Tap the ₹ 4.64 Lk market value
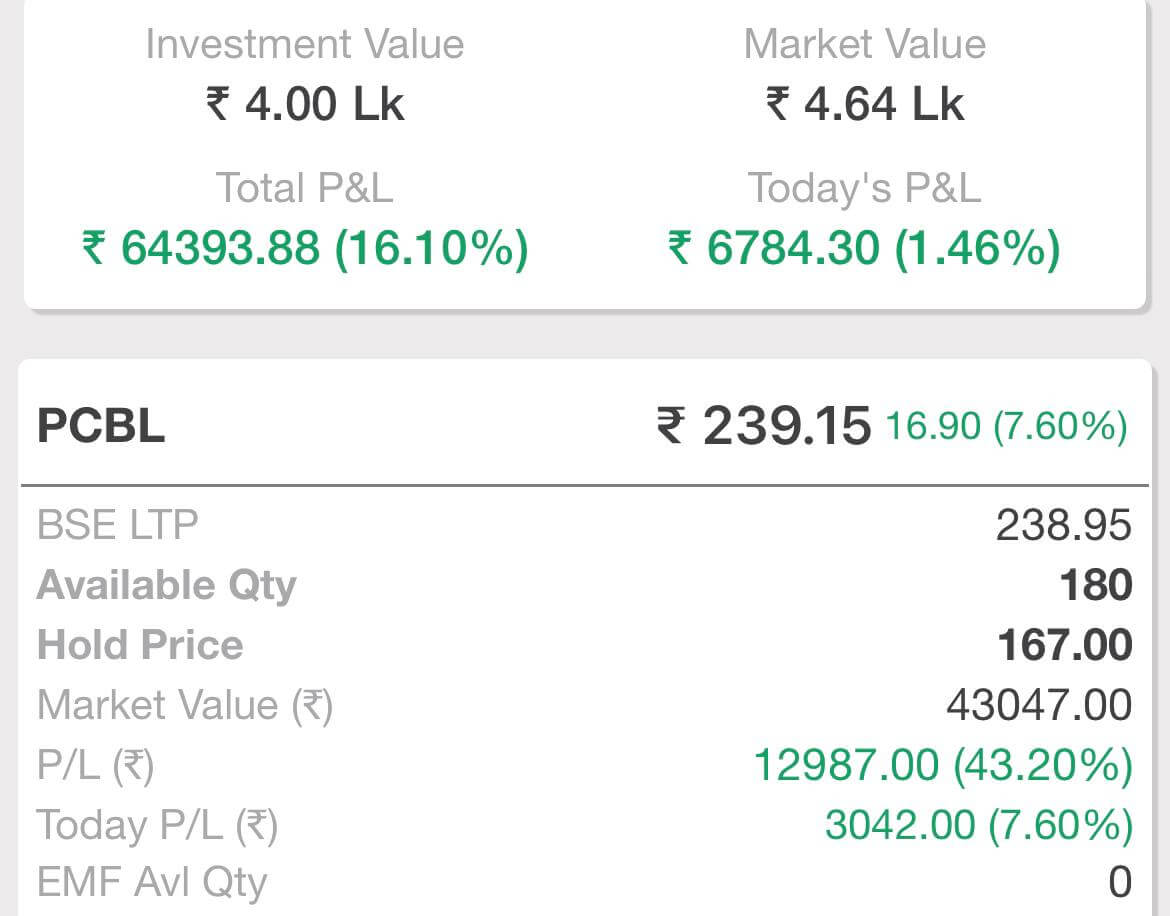Image resolution: width=1170 pixels, height=916 pixels. coord(865,104)
